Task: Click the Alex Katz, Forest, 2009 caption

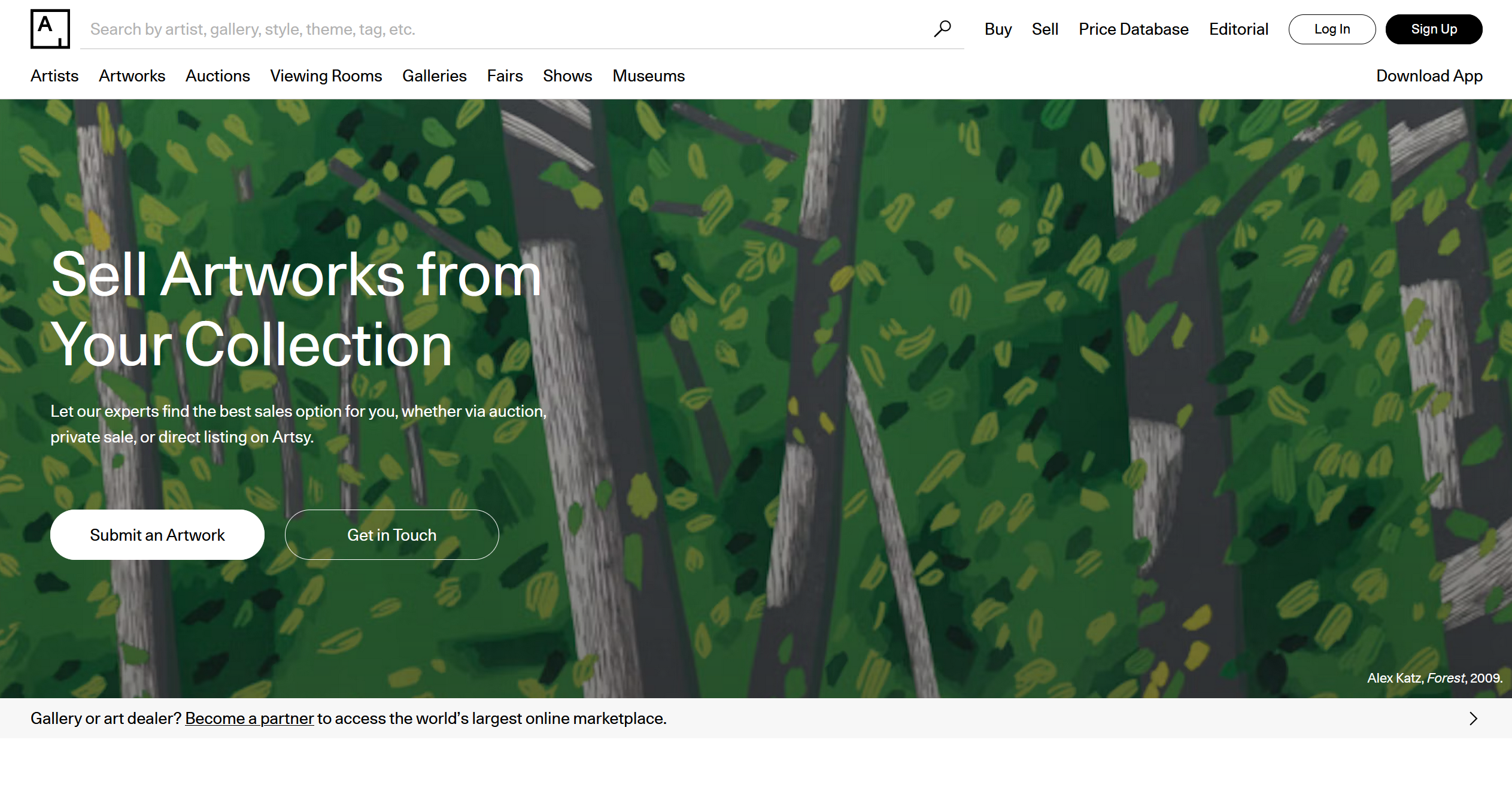Action: (x=1434, y=677)
